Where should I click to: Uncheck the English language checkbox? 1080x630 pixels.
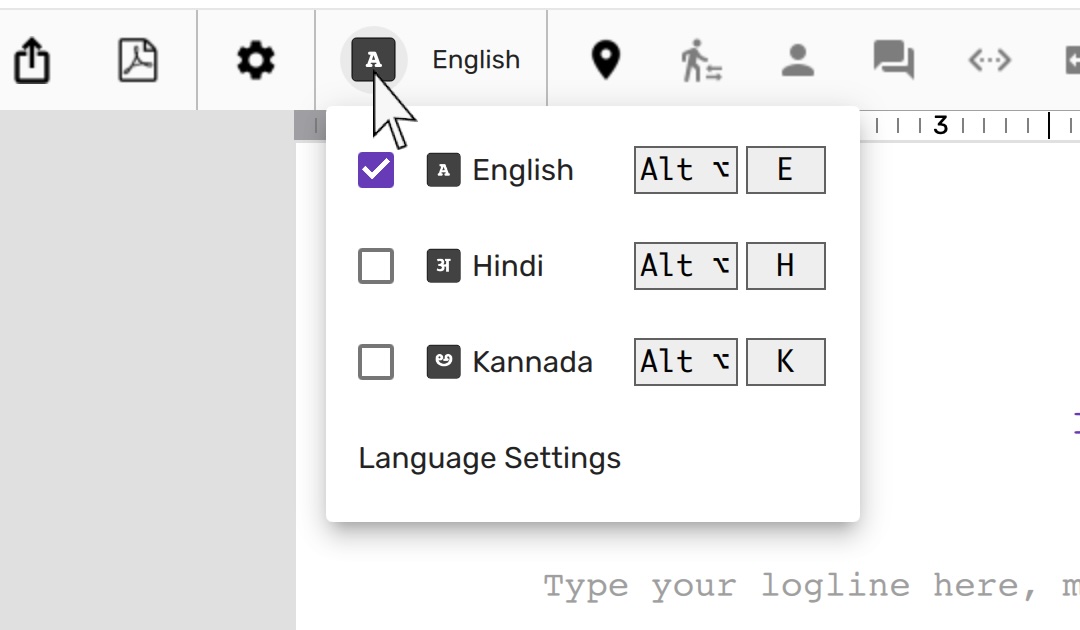pos(376,170)
